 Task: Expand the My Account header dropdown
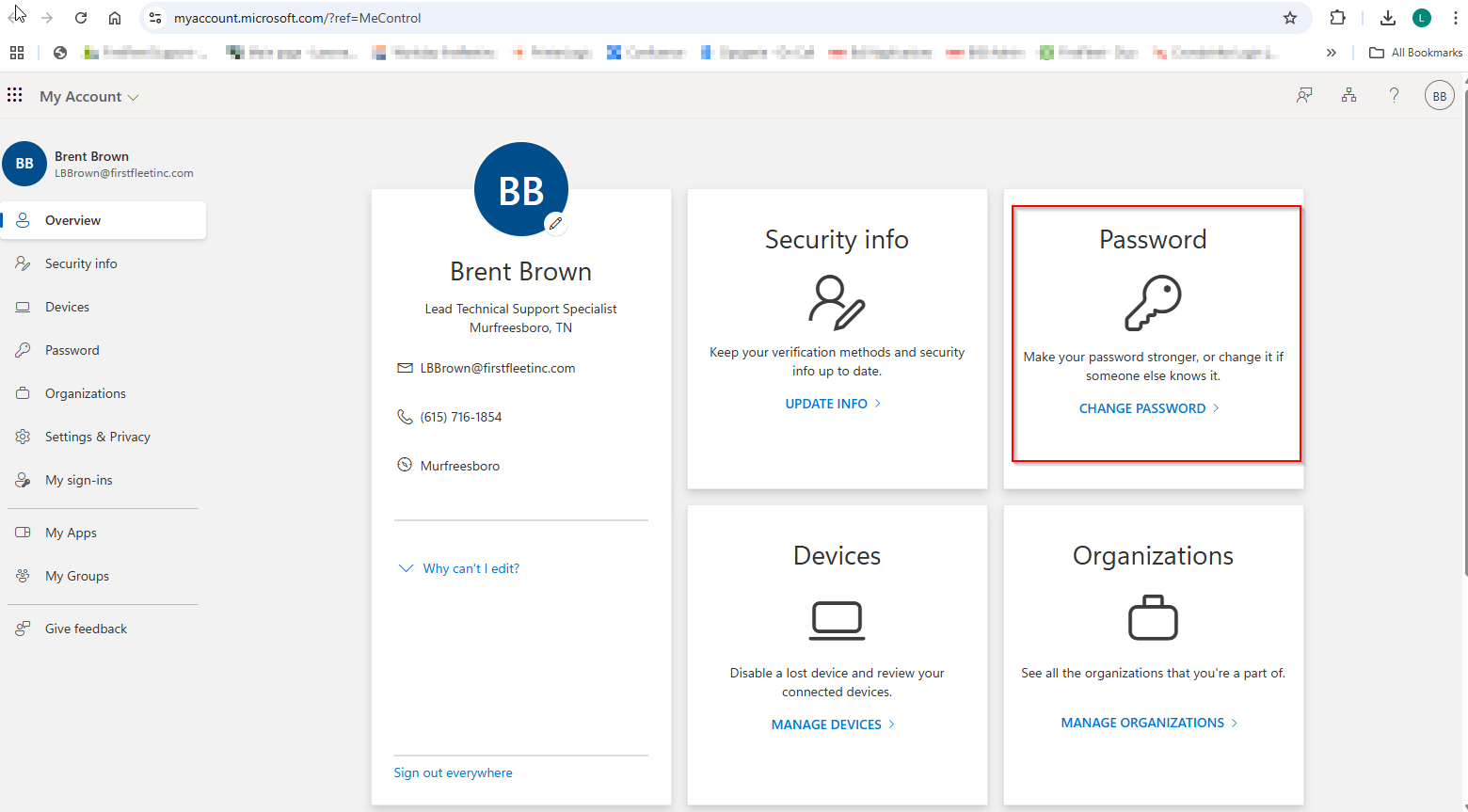tap(88, 97)
